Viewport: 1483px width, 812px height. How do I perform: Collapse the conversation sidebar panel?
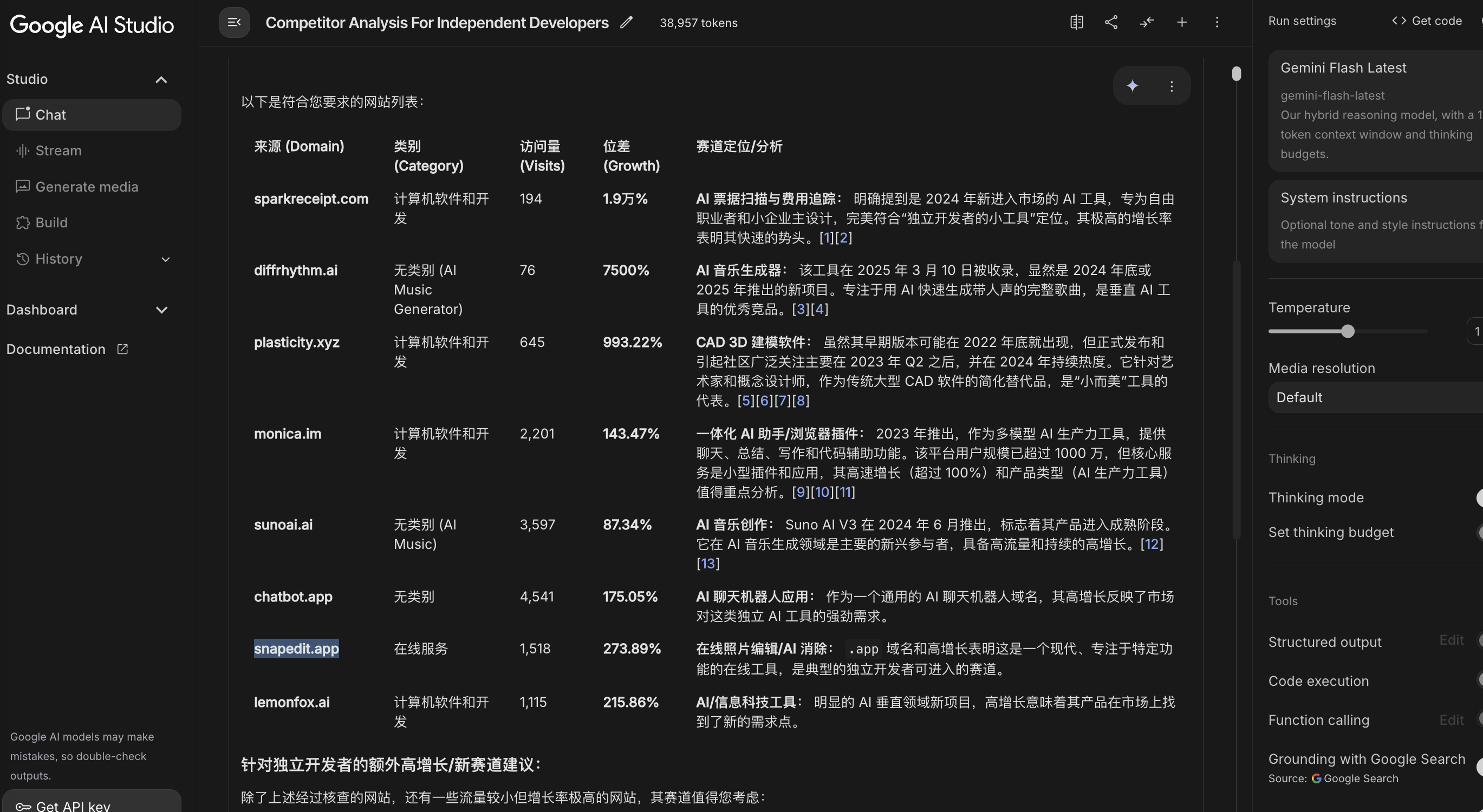pos(234,22)
